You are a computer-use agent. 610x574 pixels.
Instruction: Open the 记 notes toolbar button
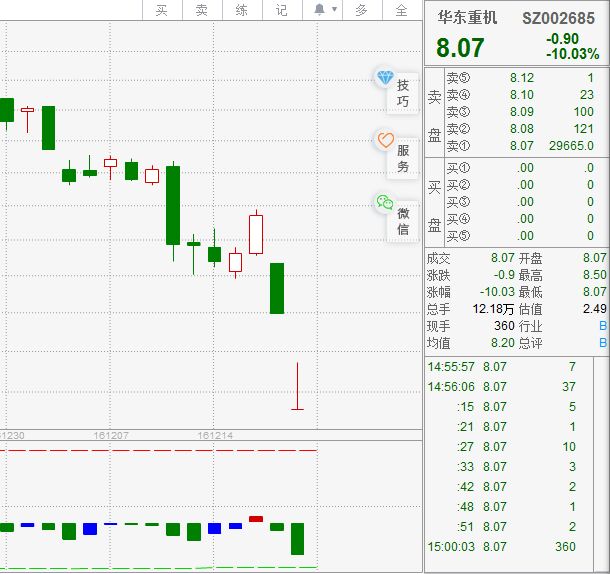pos(281,10)
